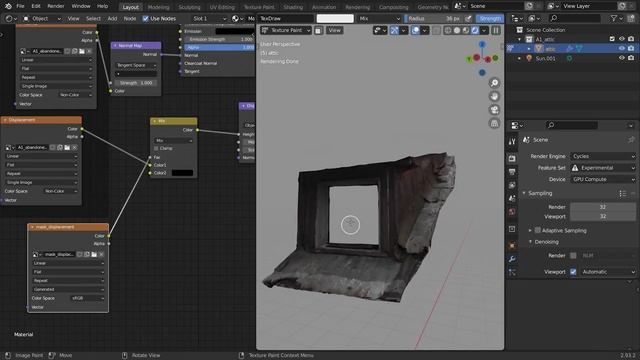Open sampling presets list icon
The width and height of the screenshot is (640, 360).
click(622, 193)
